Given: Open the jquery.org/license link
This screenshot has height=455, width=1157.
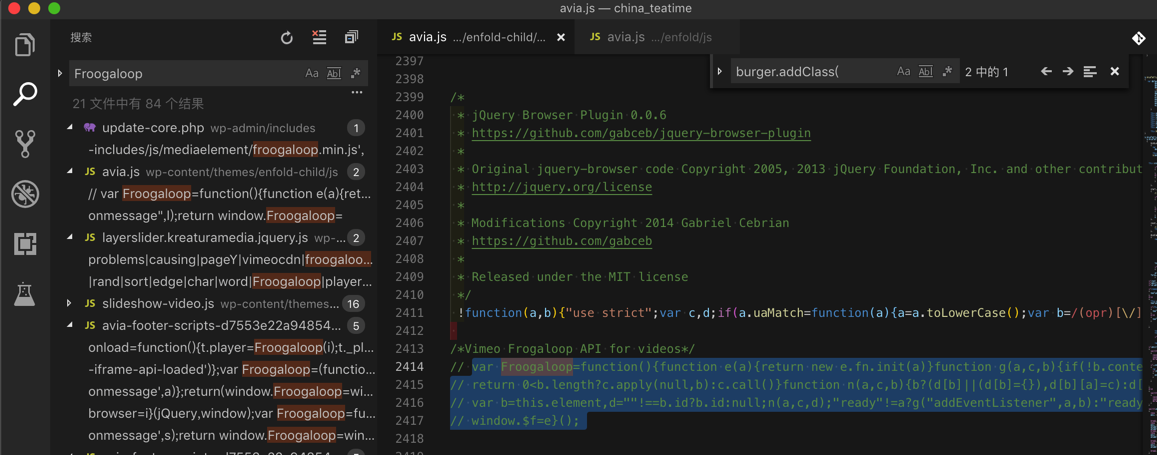Looking at the screenshot, I should point(561,187).
